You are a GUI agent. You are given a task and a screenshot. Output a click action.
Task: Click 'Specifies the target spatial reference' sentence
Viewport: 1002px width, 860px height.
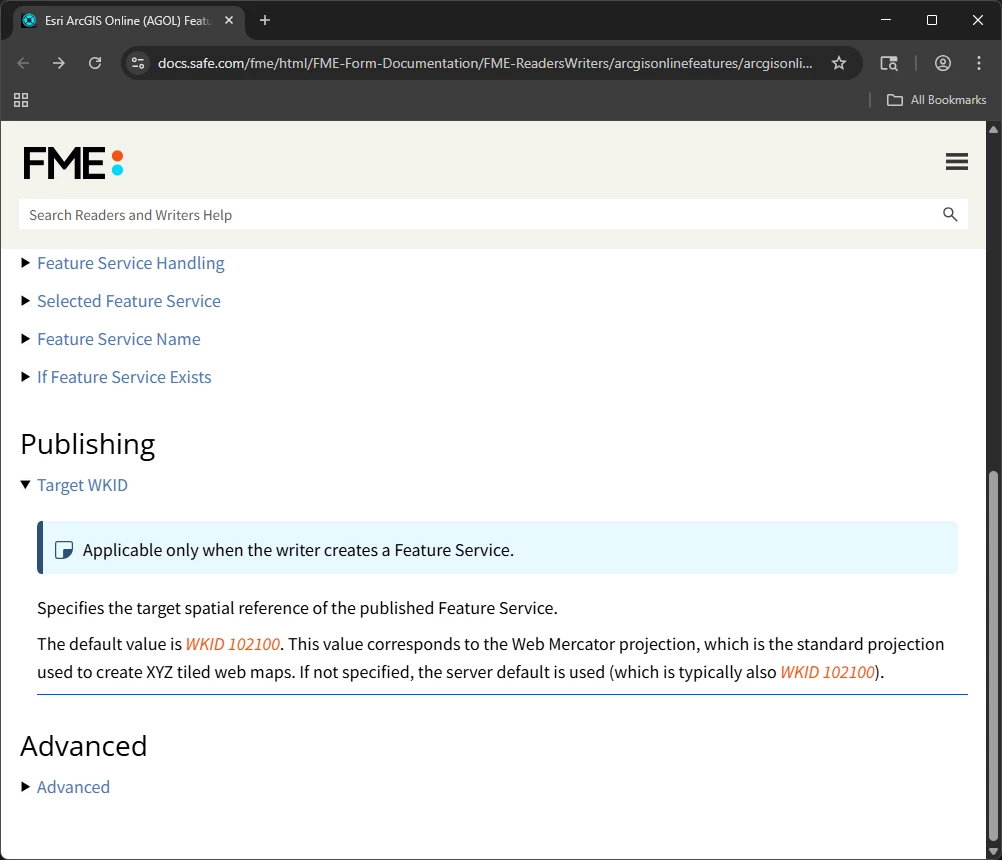pos(297,608)
